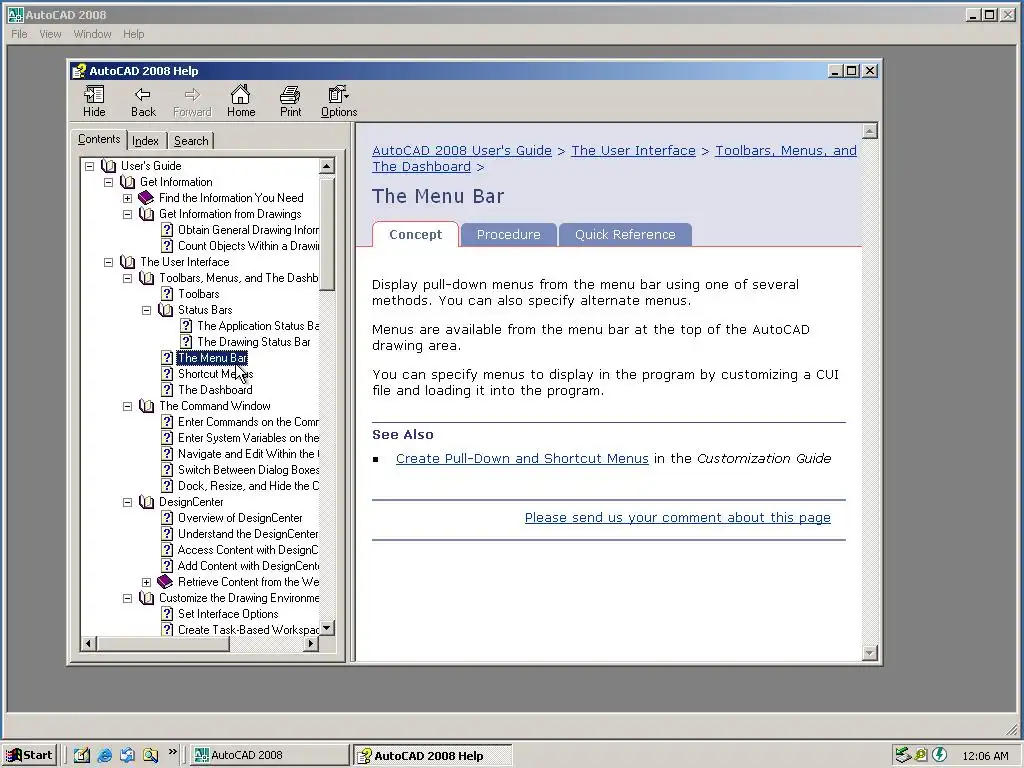Screen dimensions: 1024x768
Task: Click Please send us your comment link
Action: tap(678, 518)
